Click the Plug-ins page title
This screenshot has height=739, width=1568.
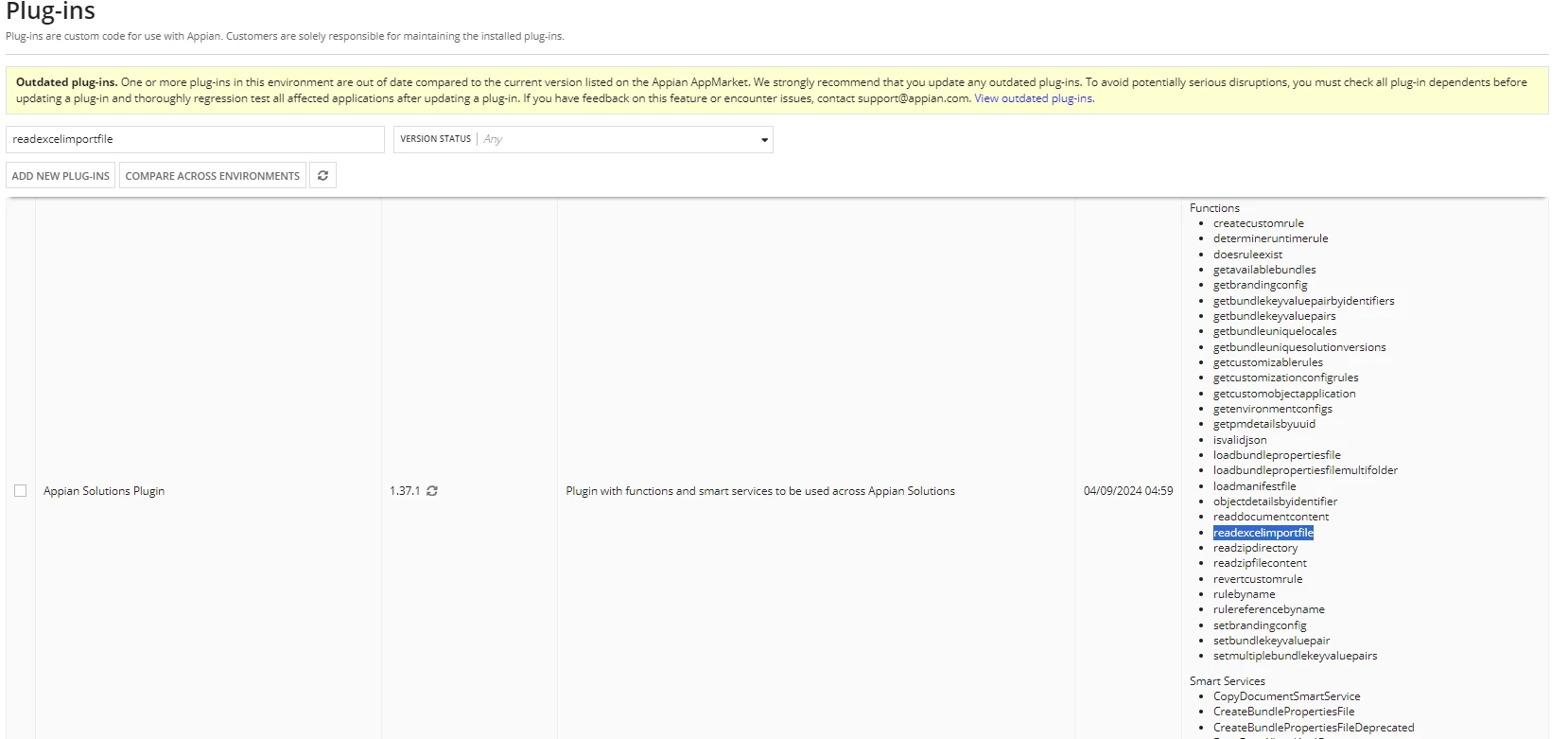51,11
